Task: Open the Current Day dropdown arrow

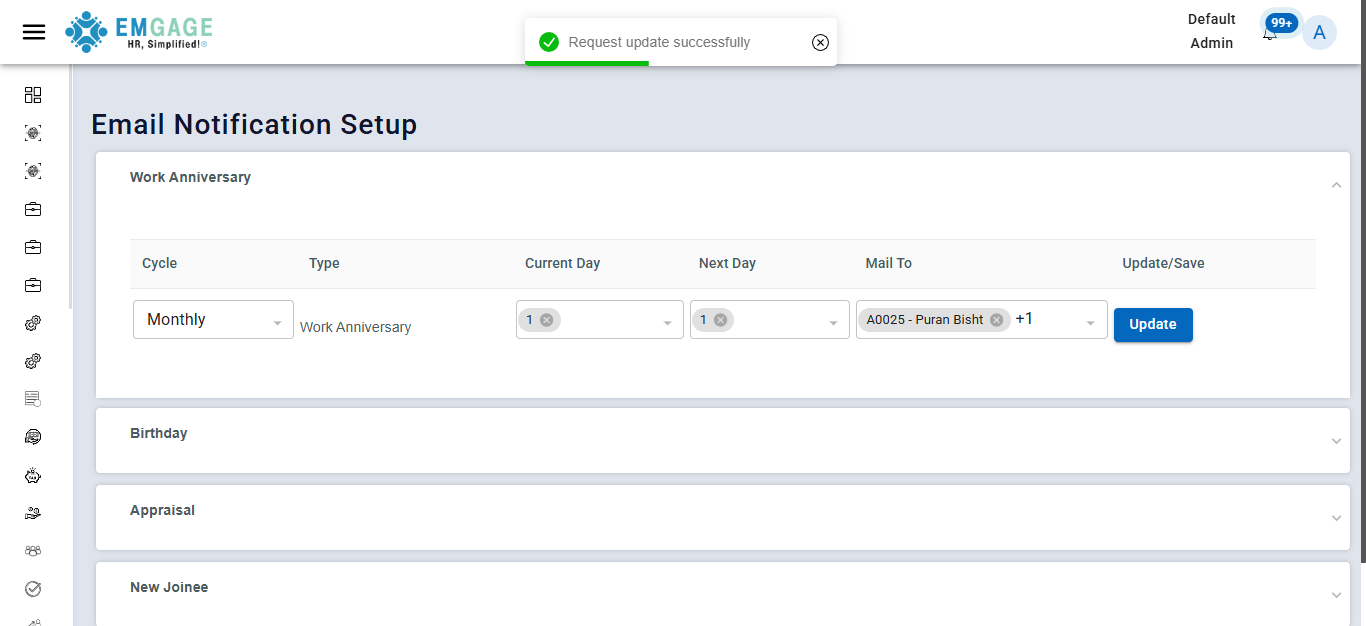Action: click(667, 323)
